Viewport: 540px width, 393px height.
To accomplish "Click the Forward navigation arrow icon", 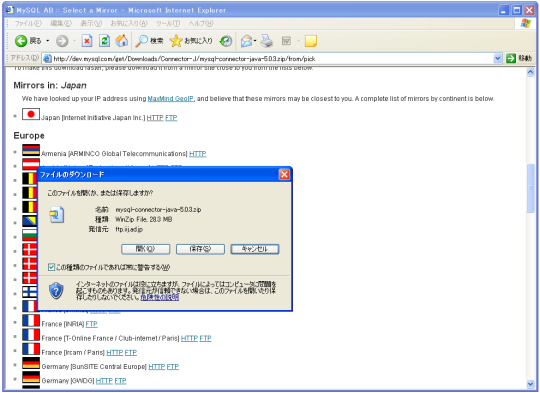I will coord(62,41).
